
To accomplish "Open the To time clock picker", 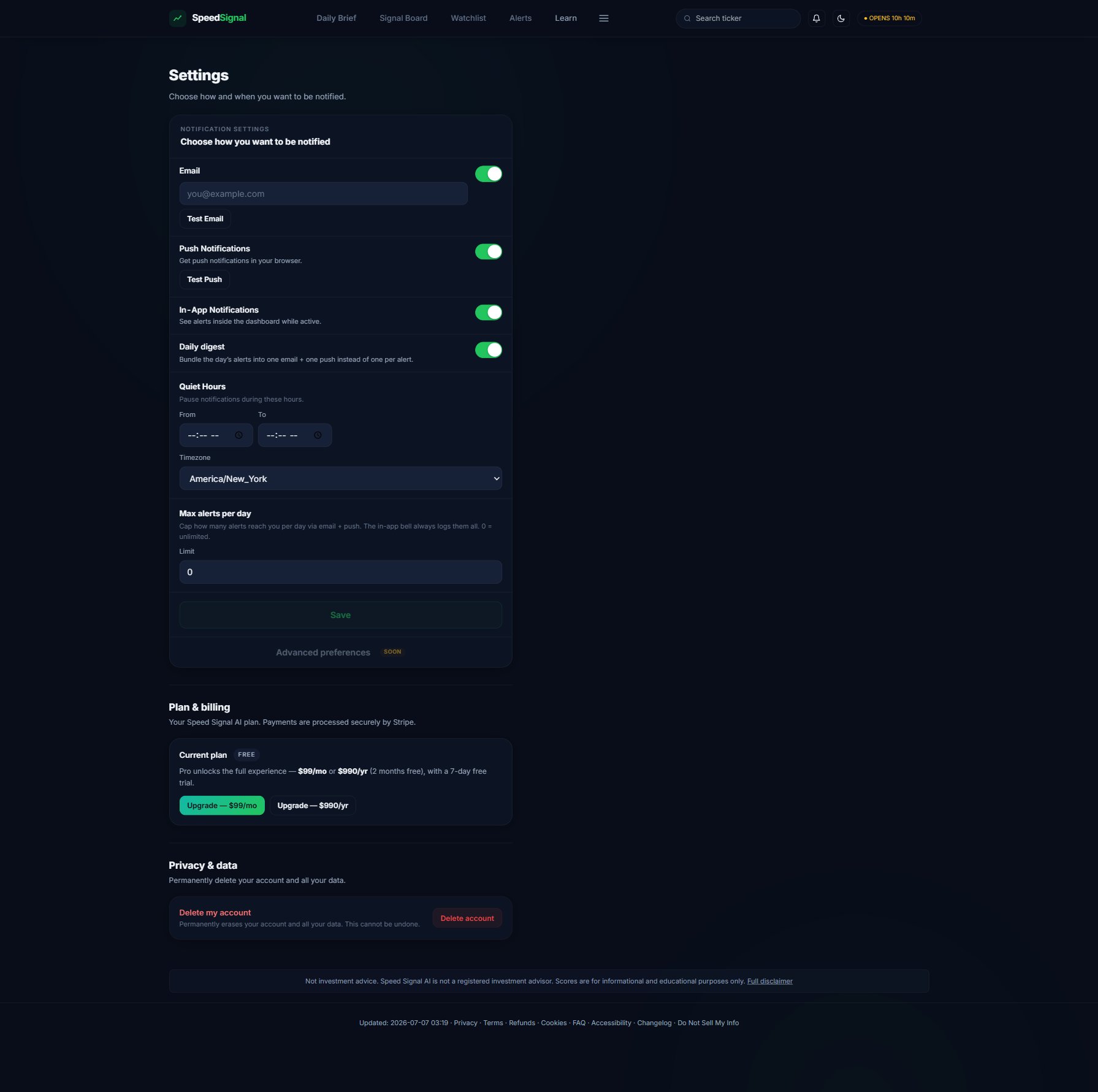I will (x=318, y=435).
